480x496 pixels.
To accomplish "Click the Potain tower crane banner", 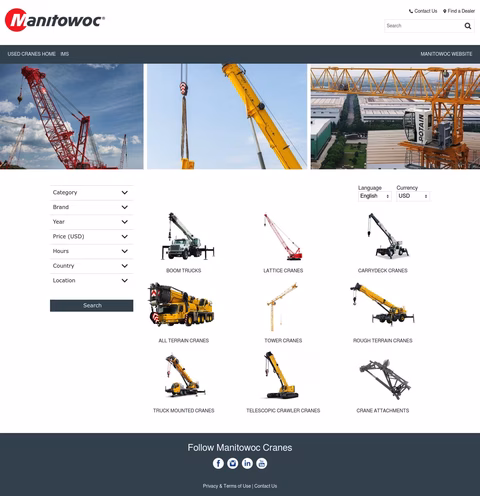I will (x=395, y=116).
